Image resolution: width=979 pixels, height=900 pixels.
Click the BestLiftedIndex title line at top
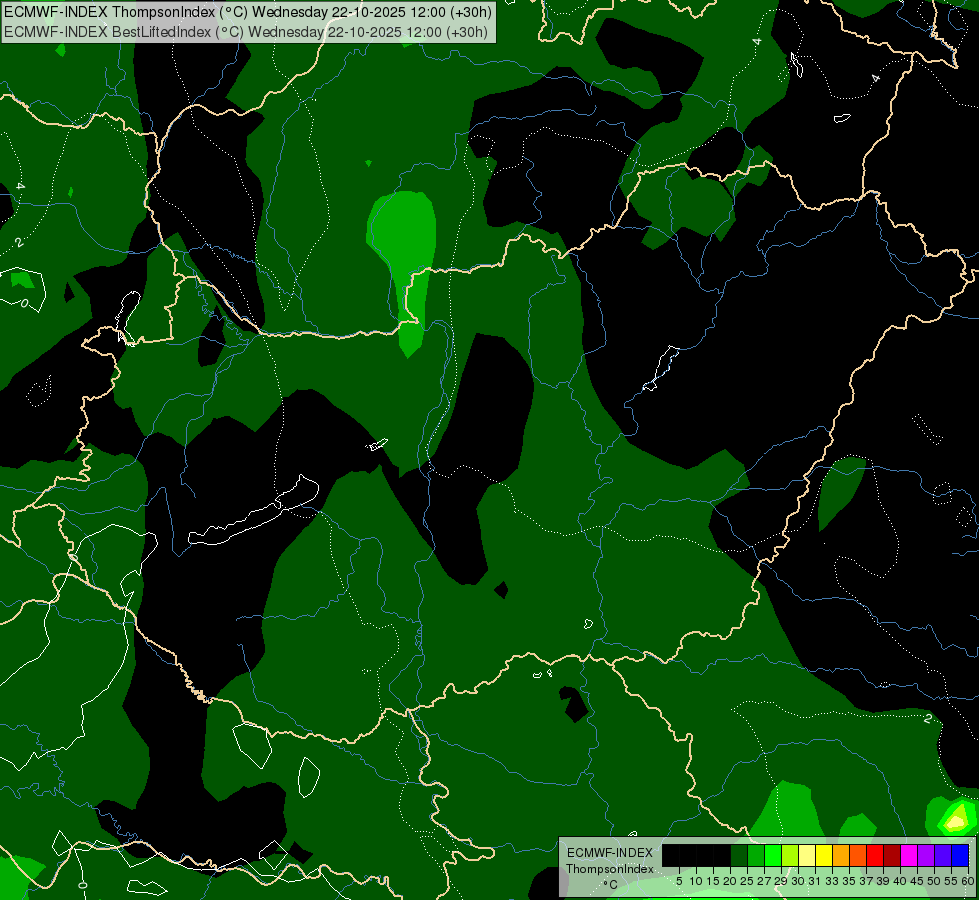(246, 32)
